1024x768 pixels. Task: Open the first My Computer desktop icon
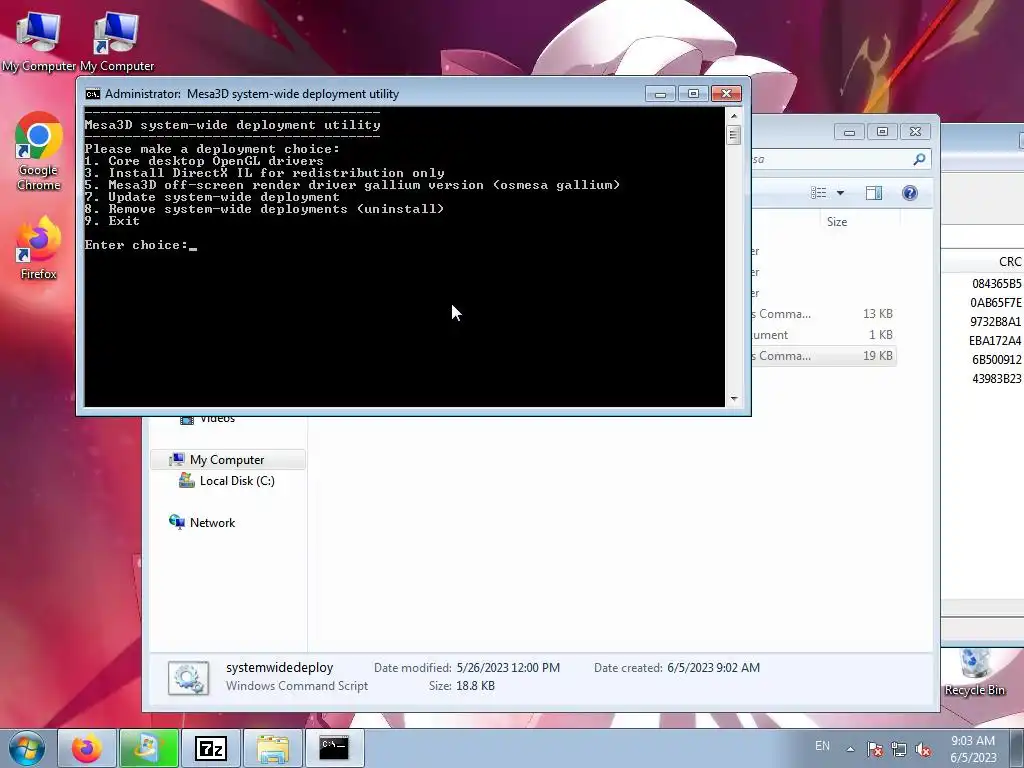coord(39,39)
